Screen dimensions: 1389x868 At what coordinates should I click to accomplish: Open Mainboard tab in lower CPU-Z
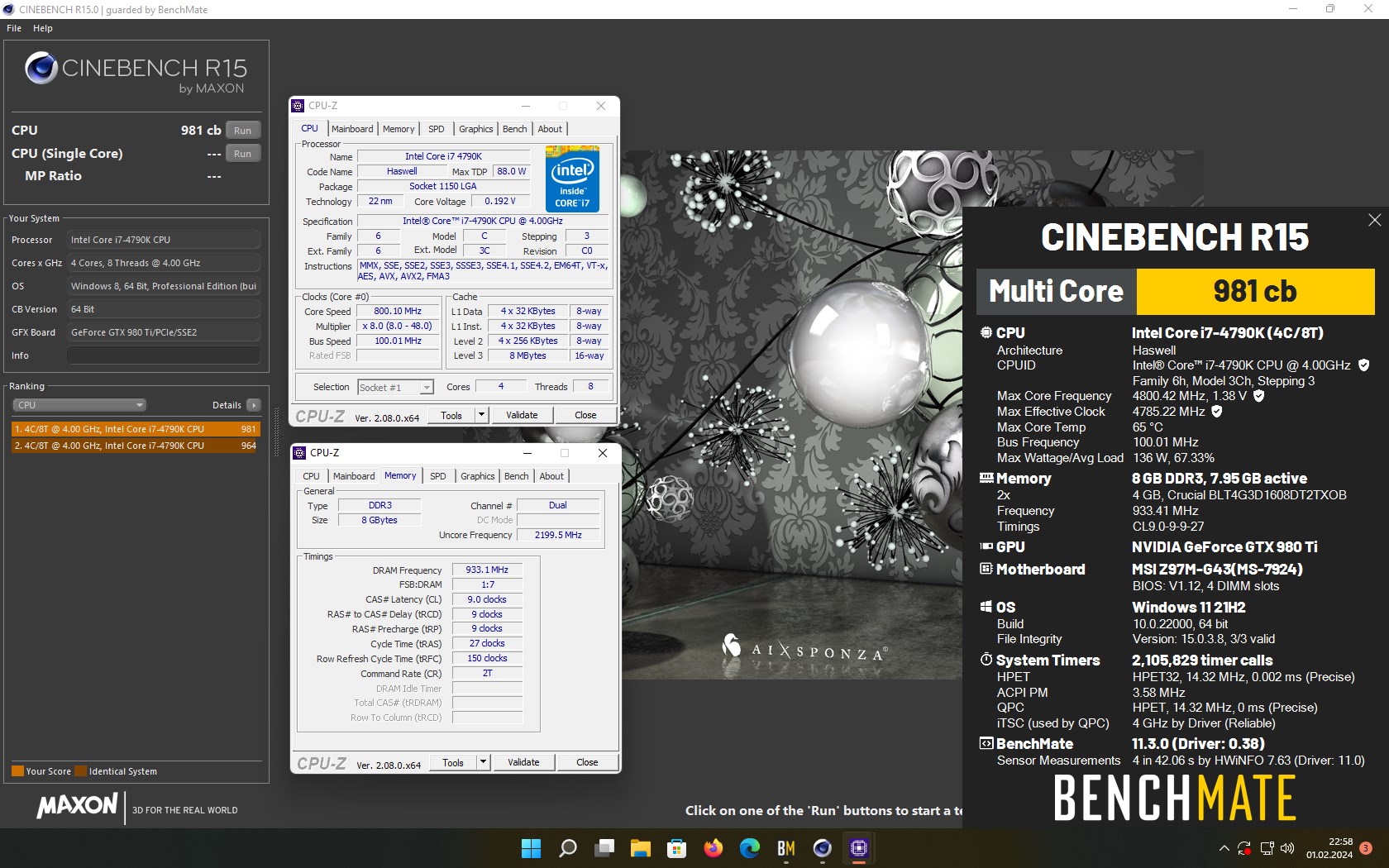click(354, 476)
